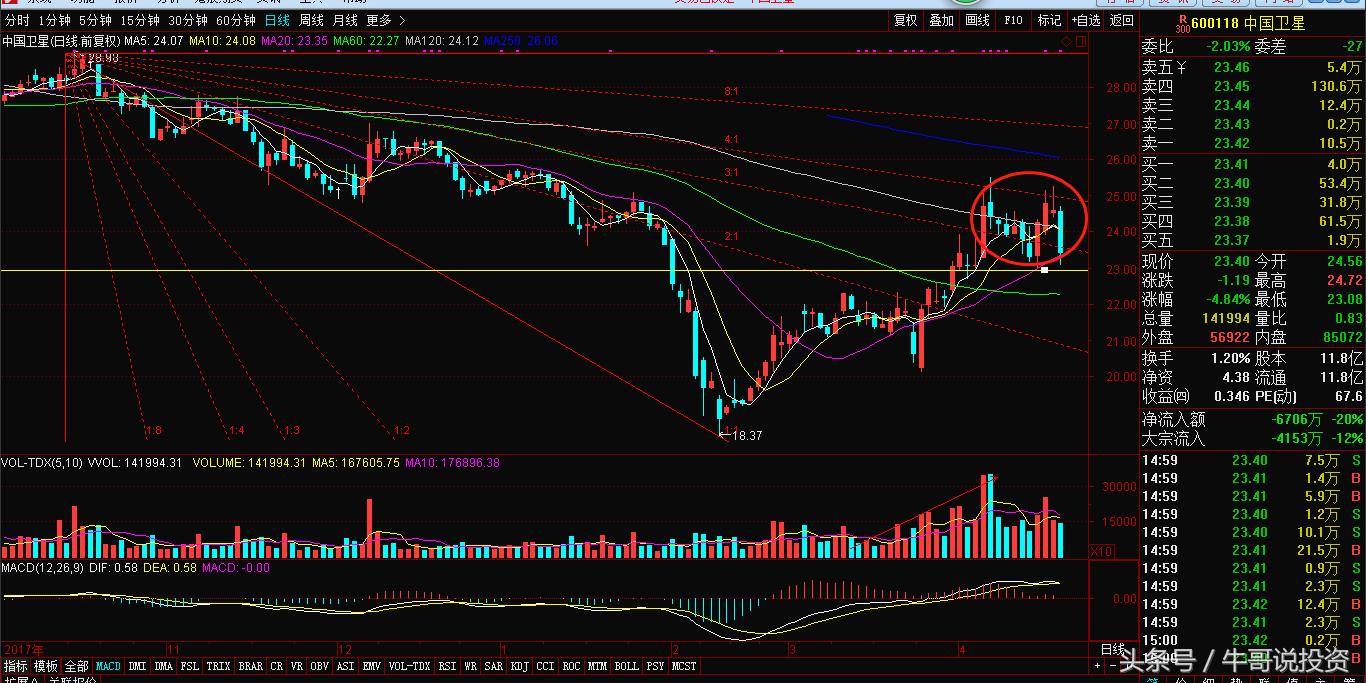Select the 60分钟 period
The image size is (1366, 683).
[x=236, y=21]
